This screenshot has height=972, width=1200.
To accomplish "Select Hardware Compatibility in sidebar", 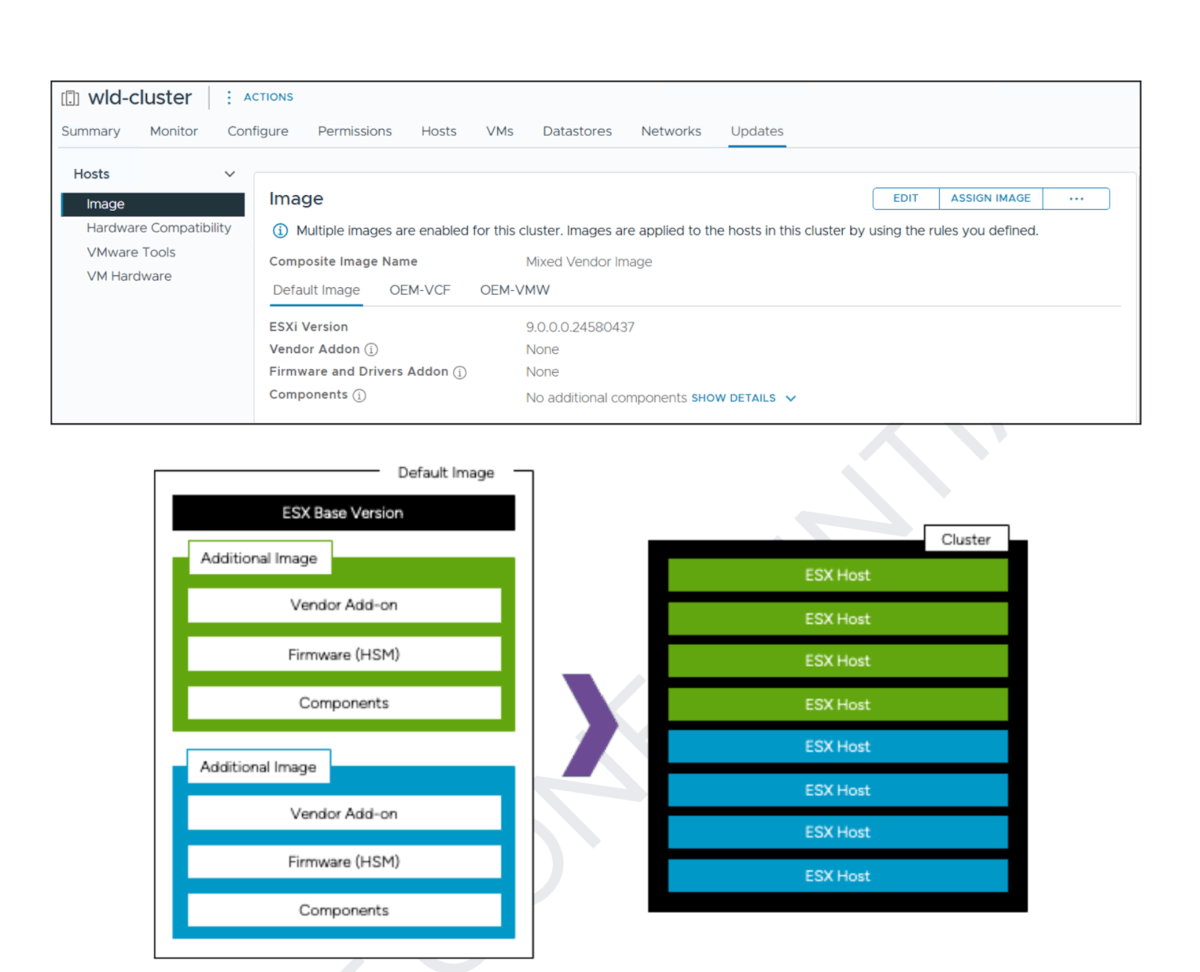I will [x=159, y=228].
